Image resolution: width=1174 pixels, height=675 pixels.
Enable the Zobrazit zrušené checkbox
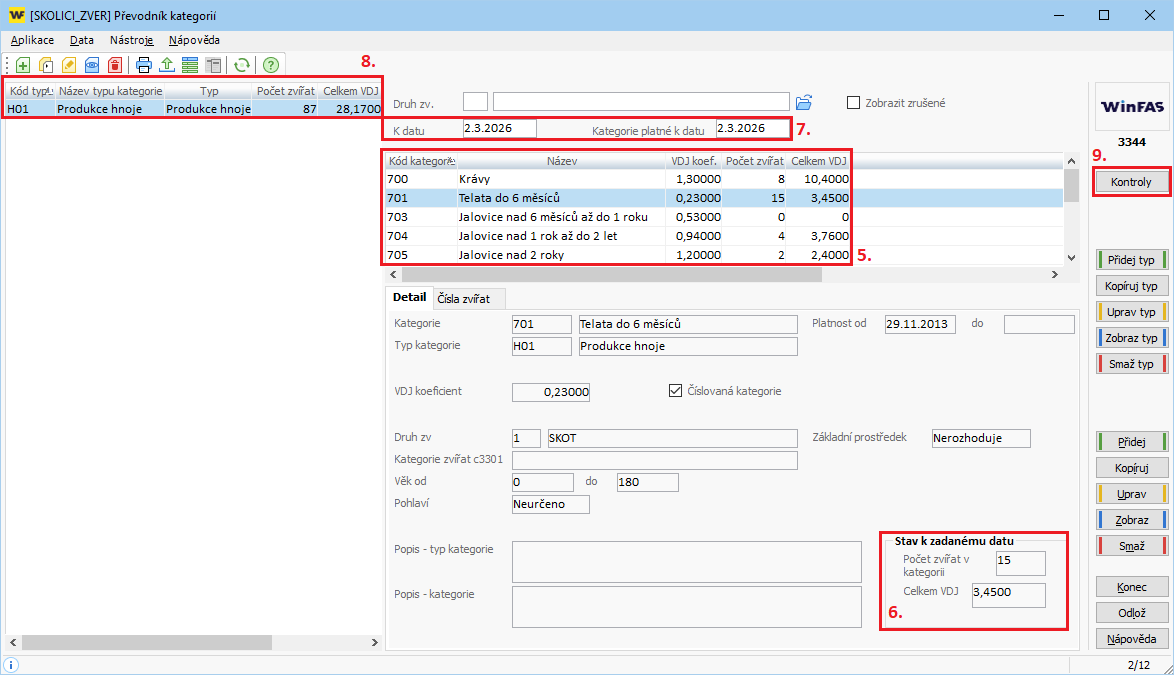853,102
